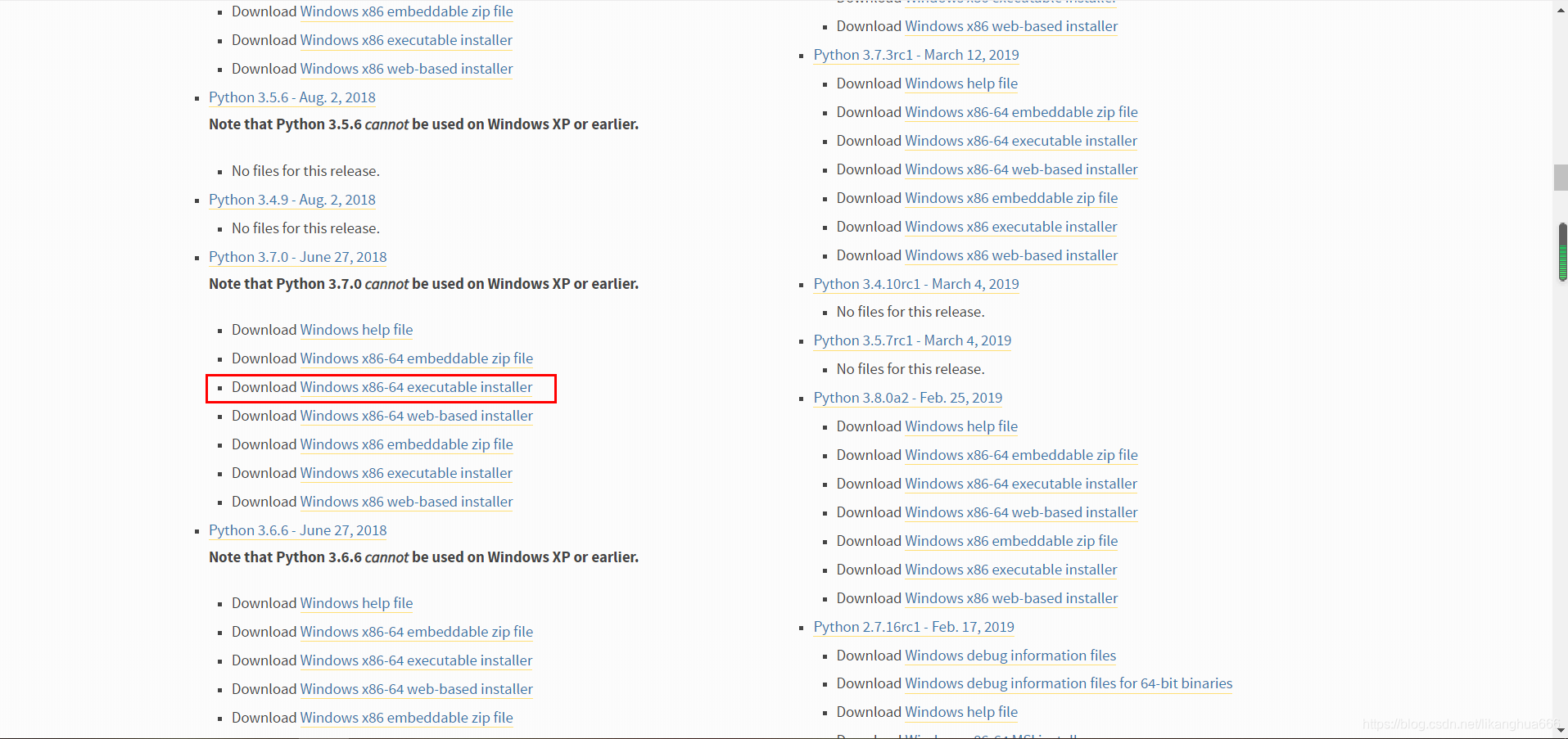Download Python 3.8.0a2 Windows x86-64 executable installer
This screenshot has height=739, width=1568.
[1021, 484]
